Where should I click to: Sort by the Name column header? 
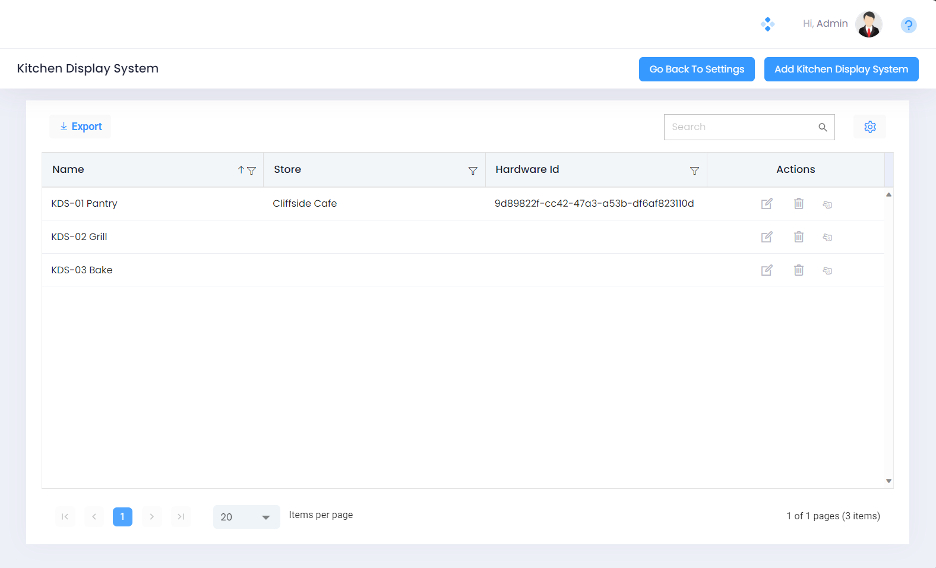point(68,170)
